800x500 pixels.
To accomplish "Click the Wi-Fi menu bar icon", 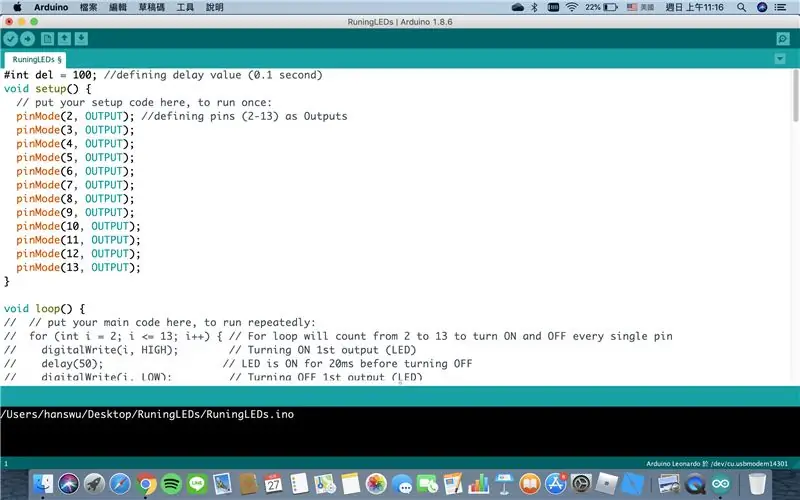I will pyautogui.click(x=572, y=7).
